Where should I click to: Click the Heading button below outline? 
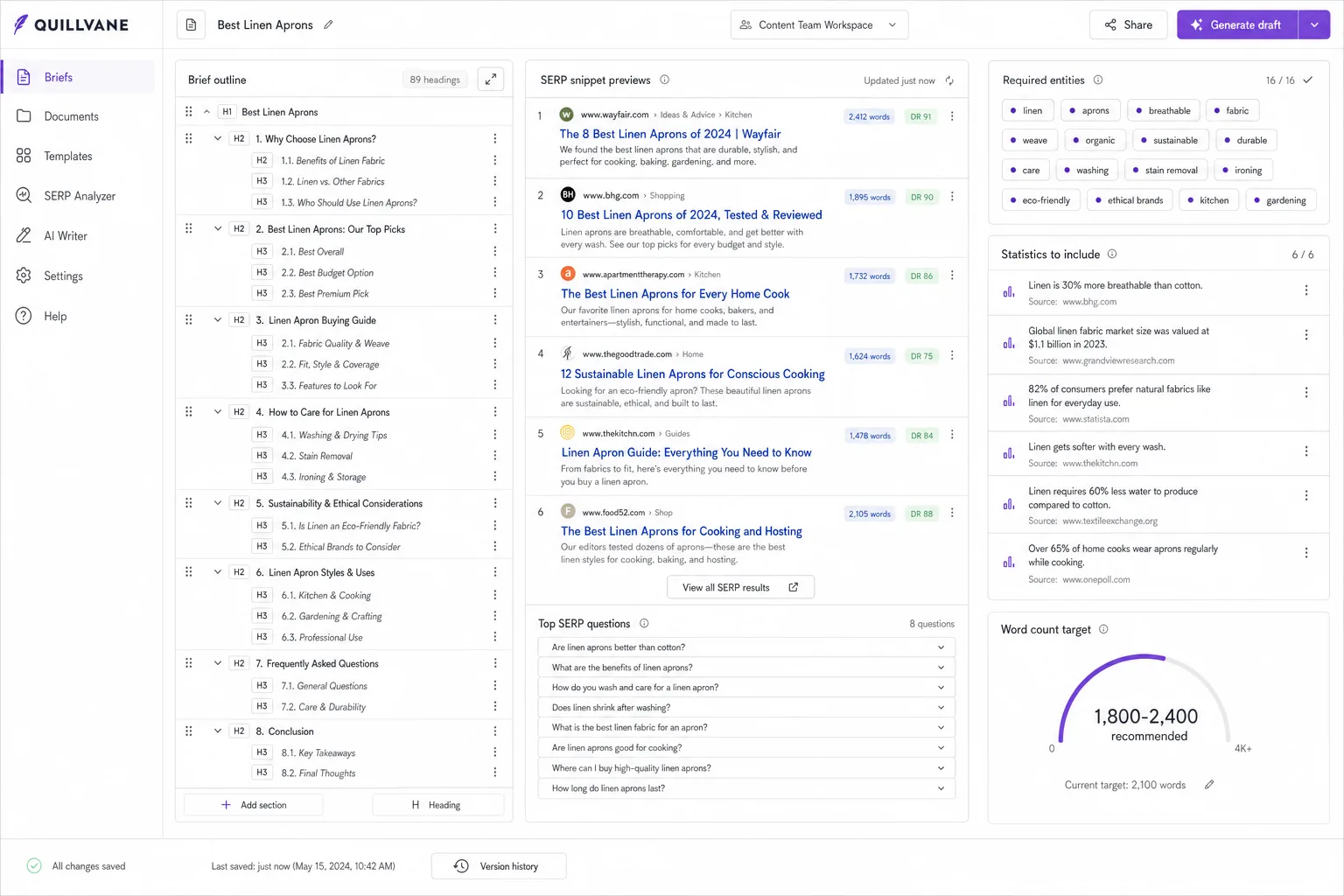tap(437, 805)
